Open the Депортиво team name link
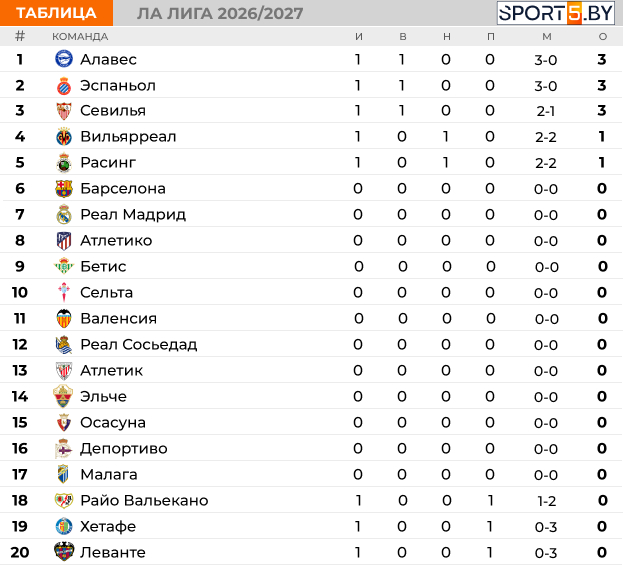This screenshot has width=623, height=566. click(x=124, y=448)
